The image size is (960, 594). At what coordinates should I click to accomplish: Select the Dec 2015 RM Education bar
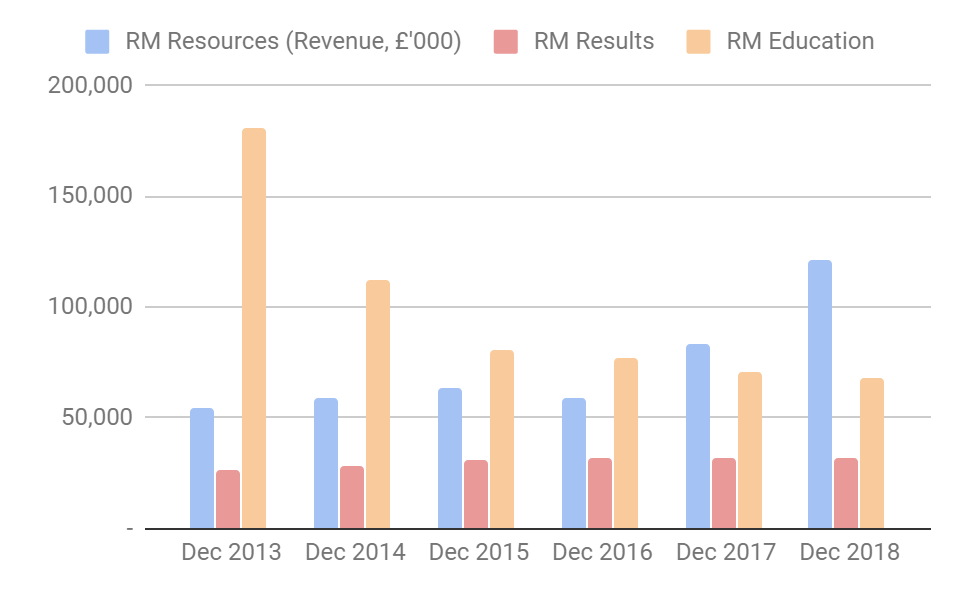pyautogui.click(x=502, y=439)
